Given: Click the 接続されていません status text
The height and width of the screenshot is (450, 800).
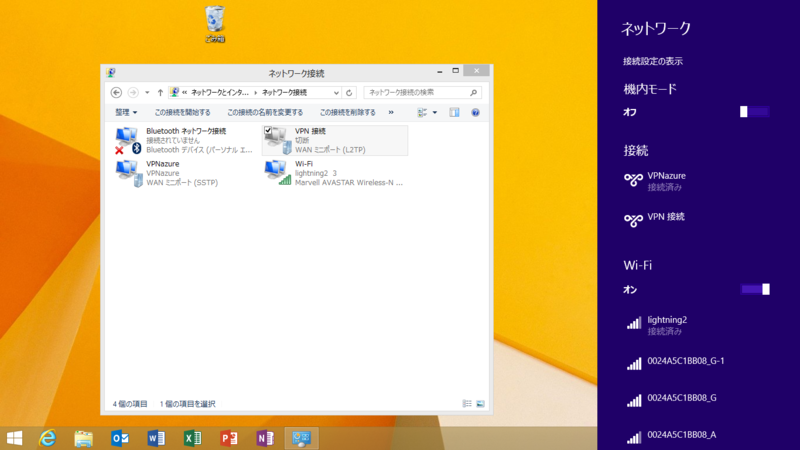Looking at the screenshot, I should click(173, 140).
